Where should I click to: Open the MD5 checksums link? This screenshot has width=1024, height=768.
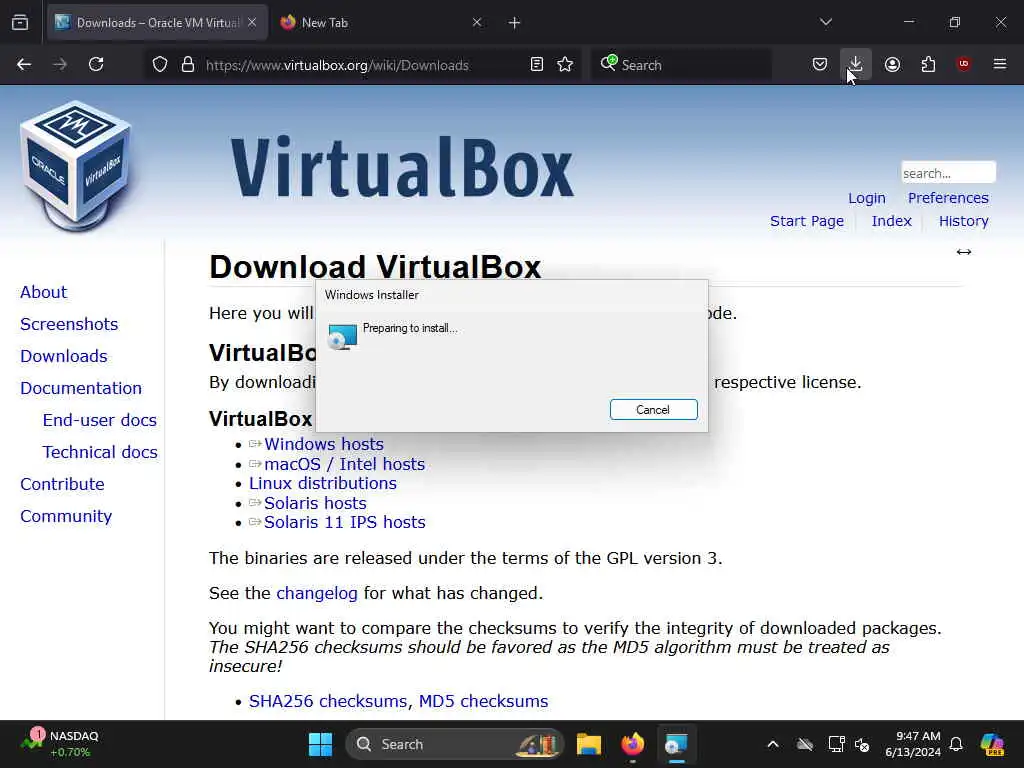point(483,701)
